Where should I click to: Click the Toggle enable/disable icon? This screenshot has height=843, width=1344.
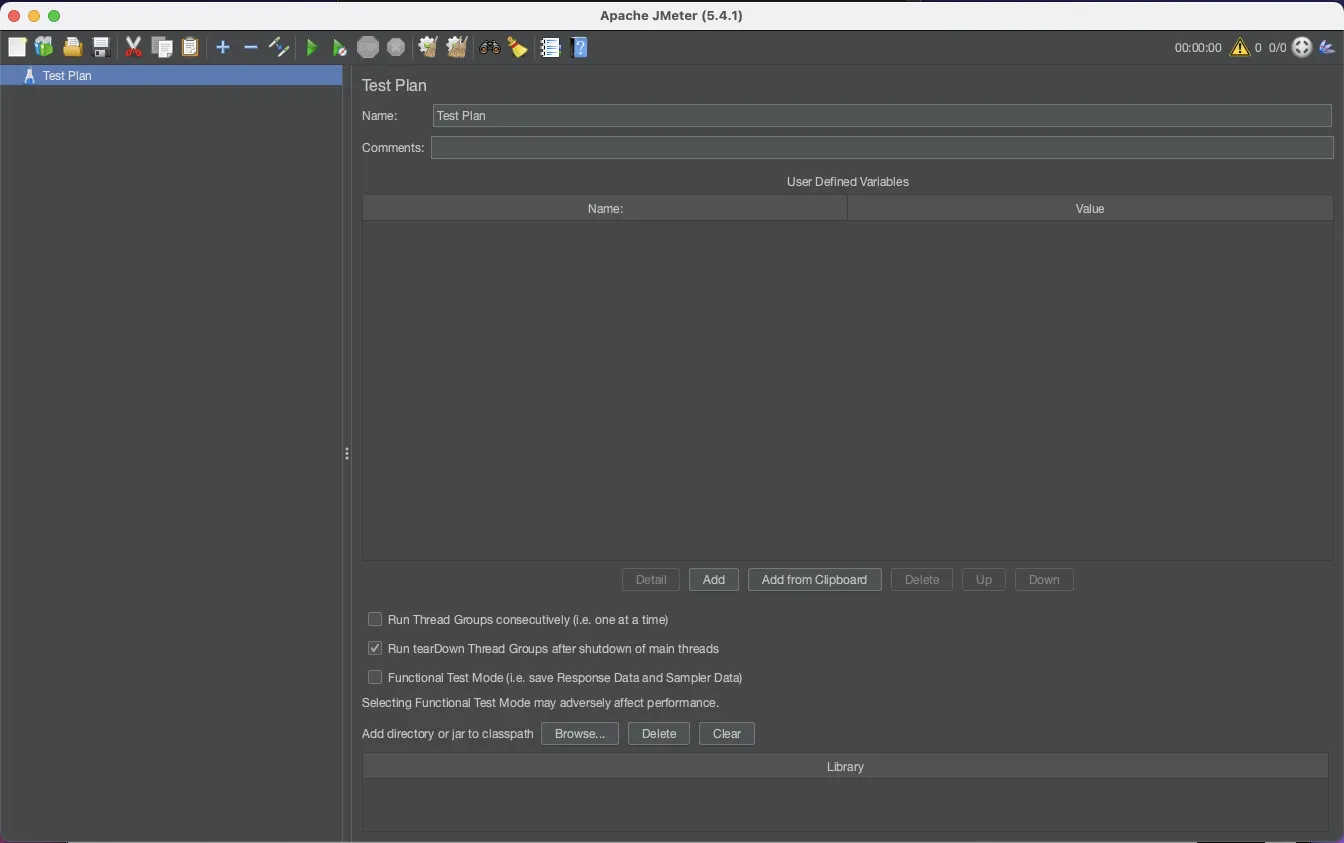279,47
